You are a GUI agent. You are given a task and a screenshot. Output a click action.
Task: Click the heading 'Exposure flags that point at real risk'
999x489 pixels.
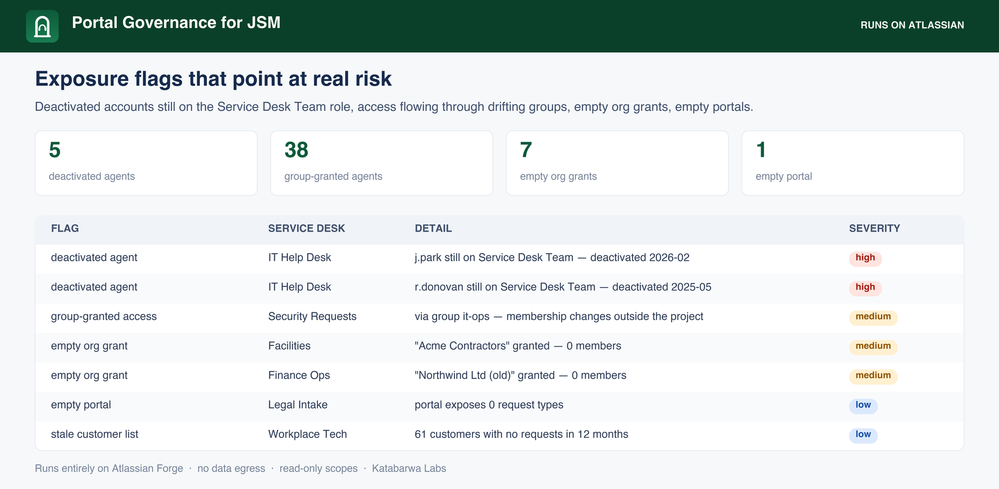213,79
